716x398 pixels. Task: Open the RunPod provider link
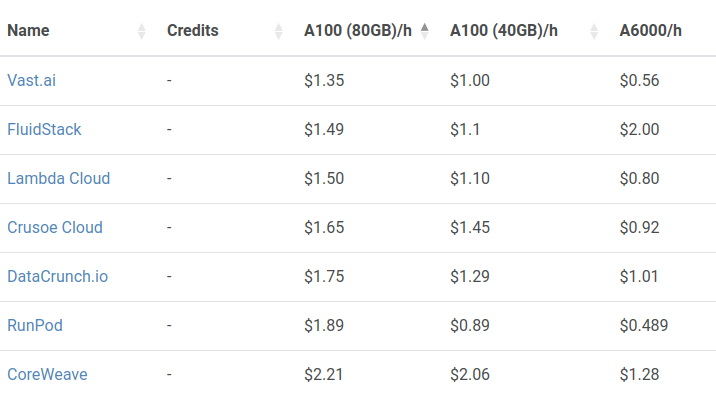(35, 325)
